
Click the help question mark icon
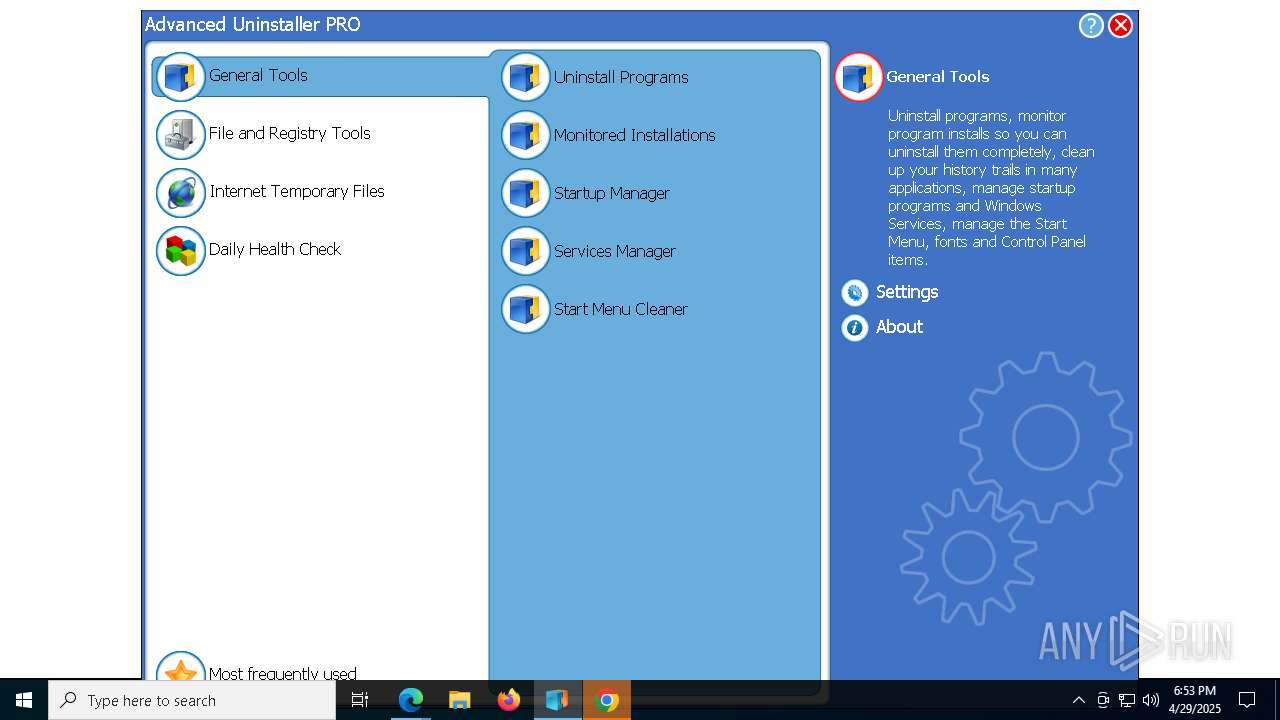coord(1091,26)
